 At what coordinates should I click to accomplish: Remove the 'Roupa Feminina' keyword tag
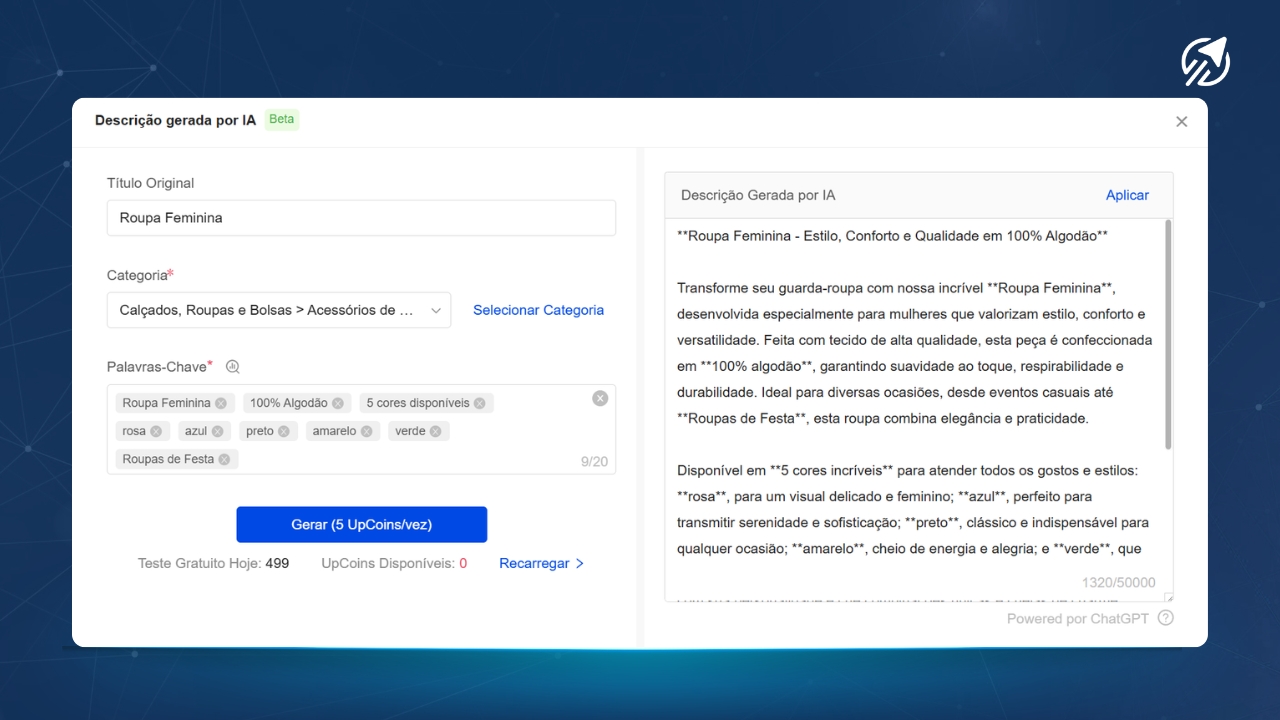[221, 403]
